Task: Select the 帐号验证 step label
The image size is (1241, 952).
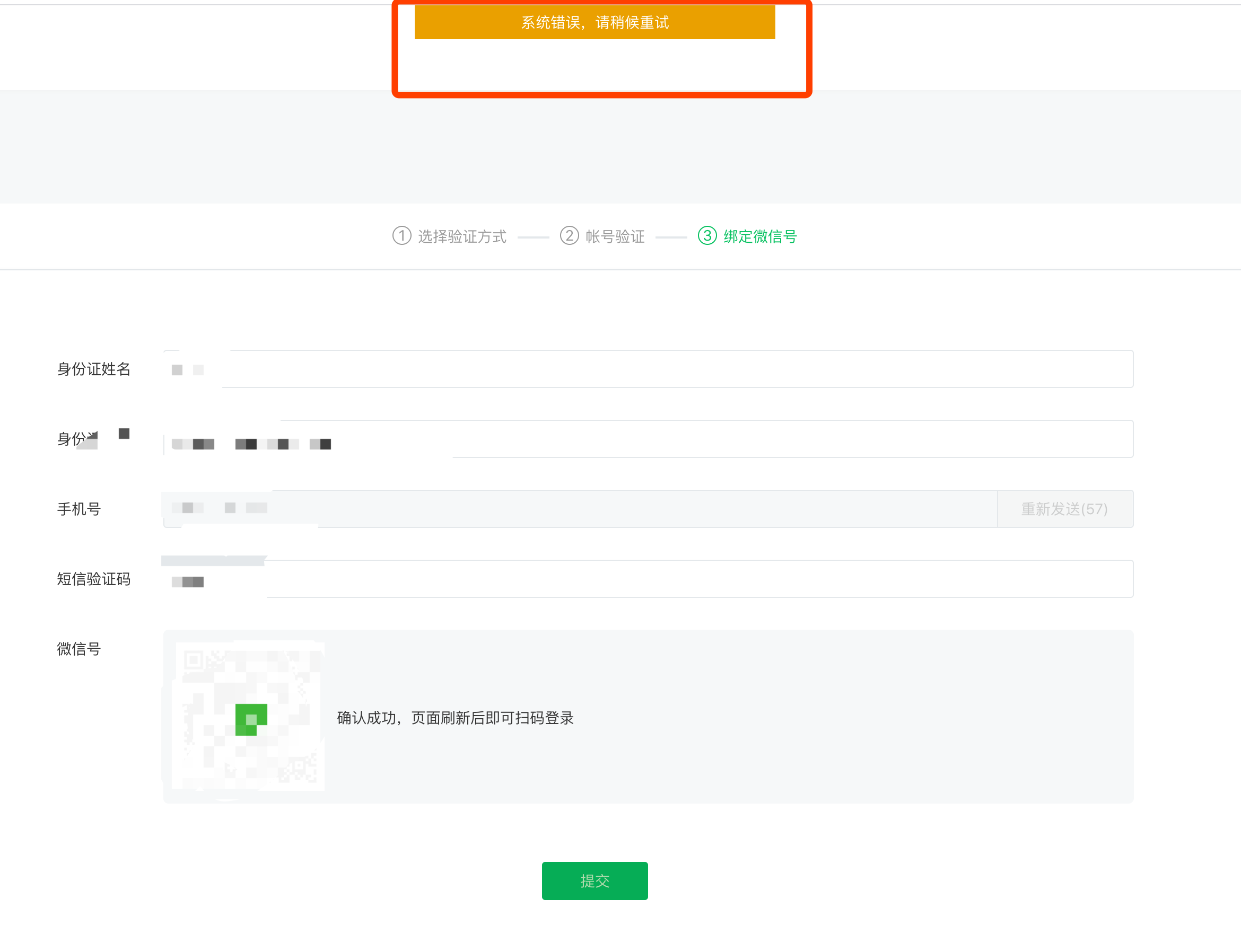Action: pyautogui.click(x=615, y=237)
